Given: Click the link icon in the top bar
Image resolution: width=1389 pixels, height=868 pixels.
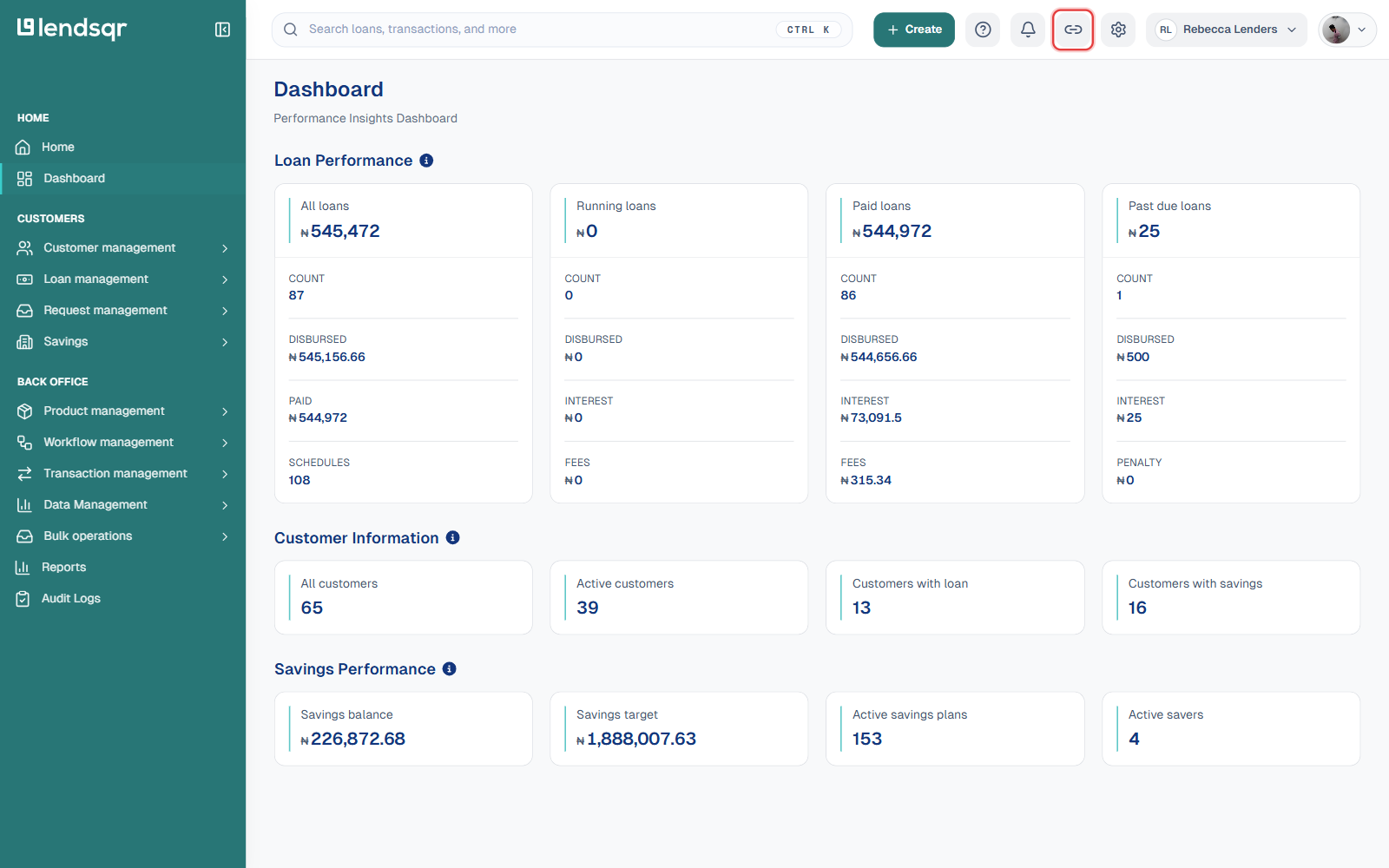Looking at the screenshot, I should (1073, 30).
